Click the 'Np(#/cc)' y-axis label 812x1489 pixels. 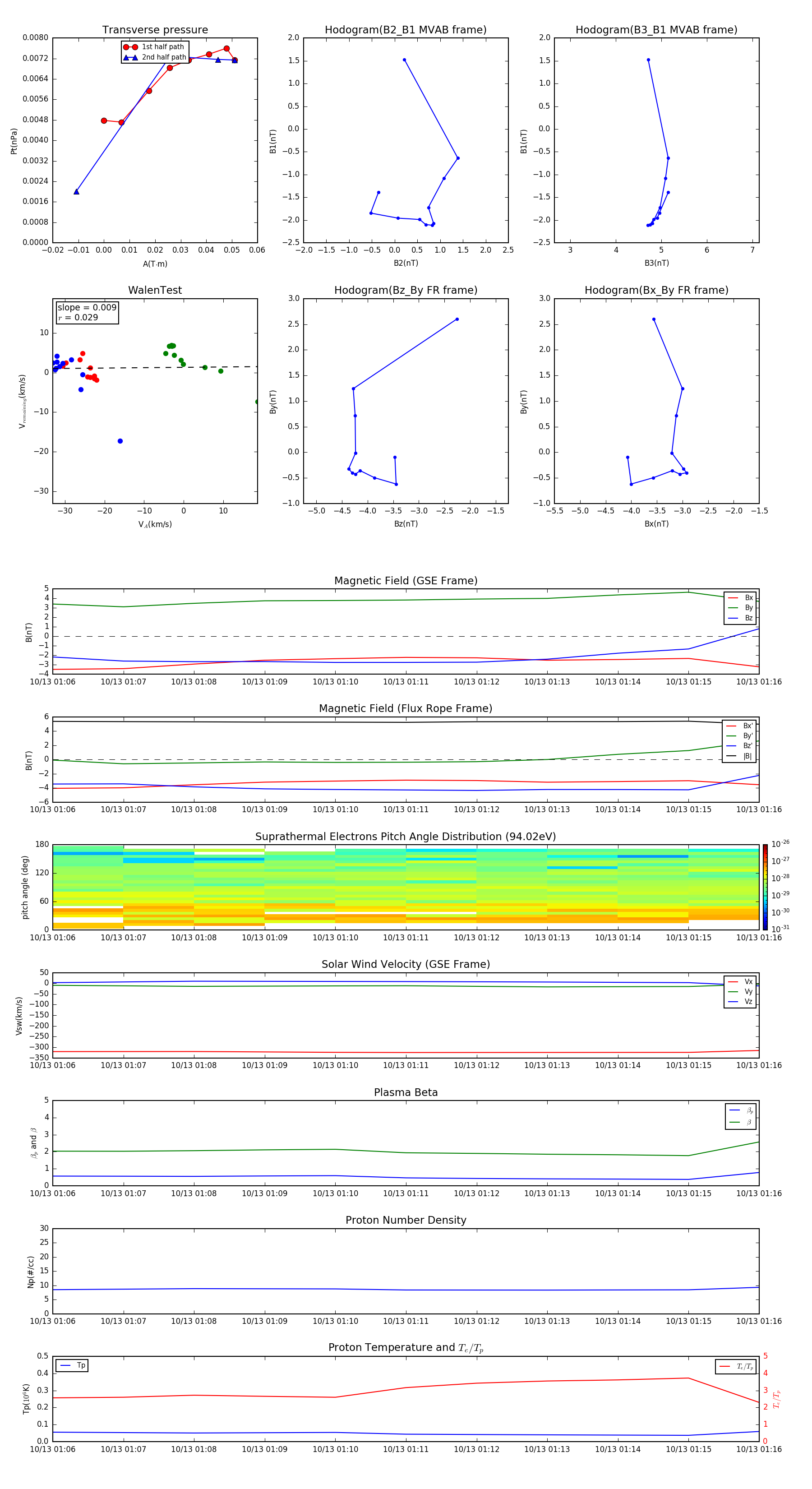click(x=31, y=1272)
